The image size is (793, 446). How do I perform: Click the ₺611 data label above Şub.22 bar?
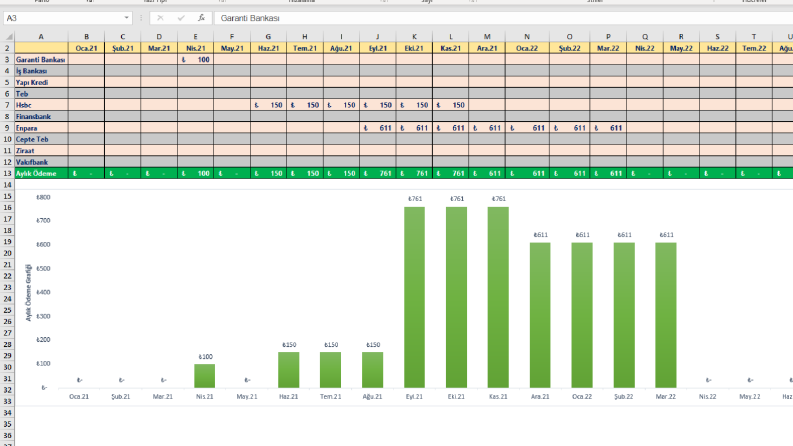pyautogui.click(x=625, y=235)
